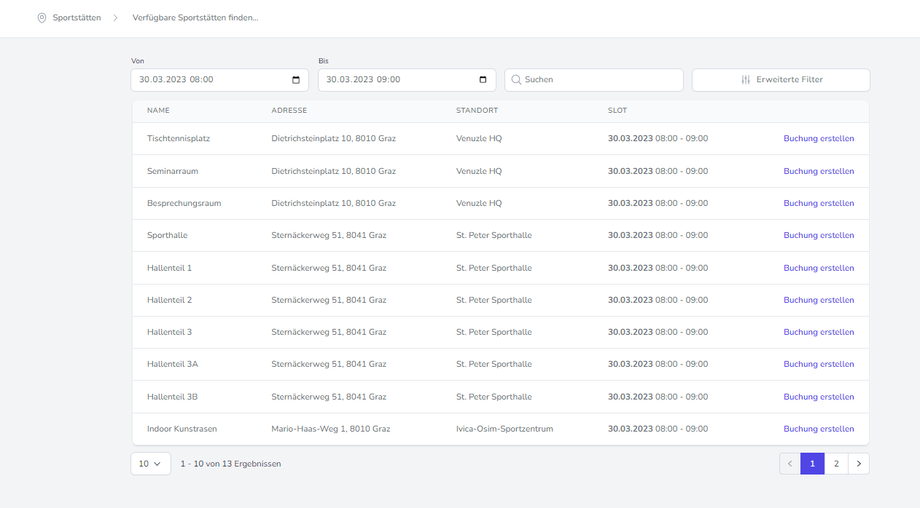Click St. Peter Sporthalle in the Sporthalle row
Viewport: 920px width, 508px height.
[x=494, y=235]
